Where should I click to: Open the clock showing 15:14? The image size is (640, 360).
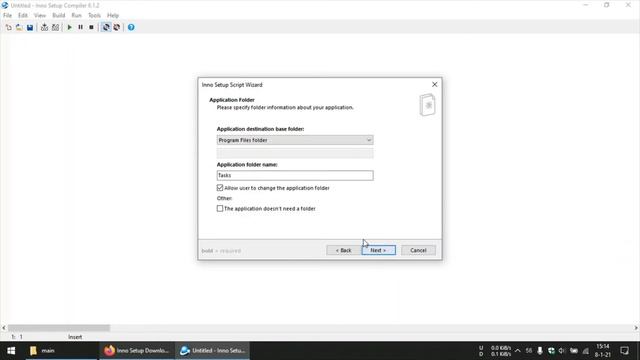tap(602, 351)
